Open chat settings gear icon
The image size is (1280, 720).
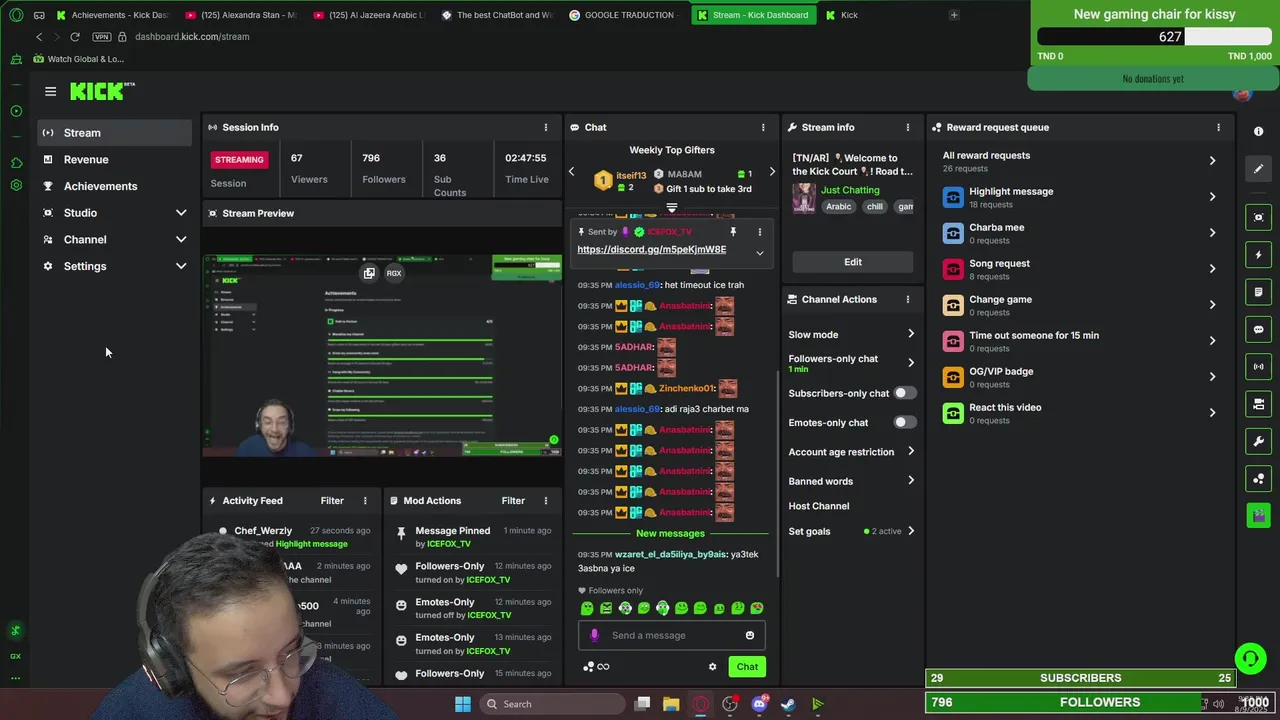click(712, 667)
